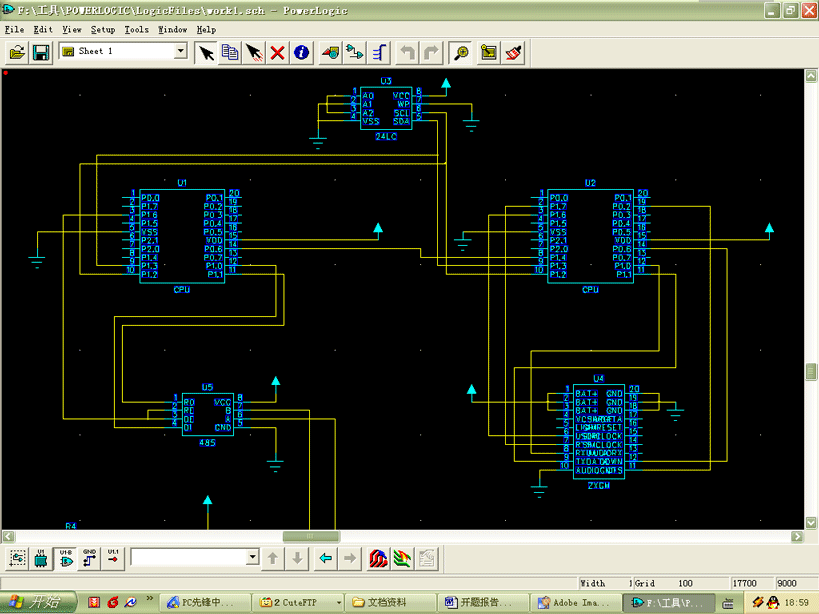Click the Y coordinate 9000 readout
The height and width of the screenshot is (614, 819).
click(x=787, y=583)
